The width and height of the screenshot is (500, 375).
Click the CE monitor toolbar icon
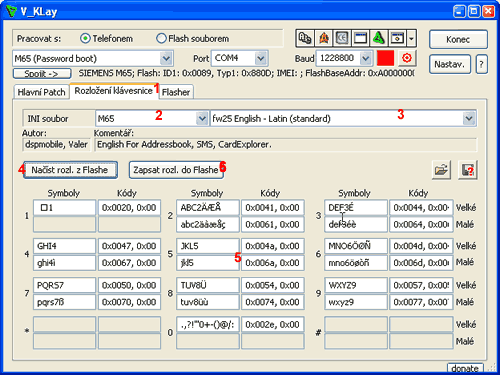(x=342, y=38)
